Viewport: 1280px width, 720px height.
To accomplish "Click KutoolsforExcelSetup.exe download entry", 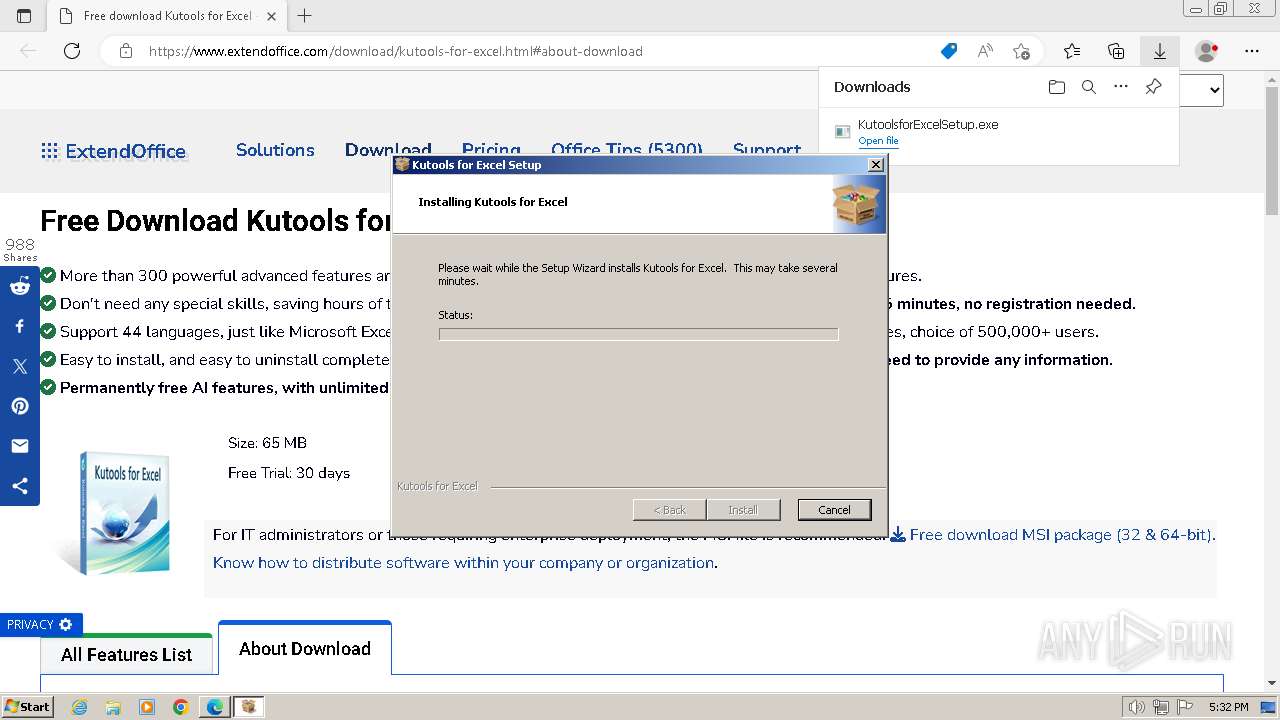I will [998, 132].
